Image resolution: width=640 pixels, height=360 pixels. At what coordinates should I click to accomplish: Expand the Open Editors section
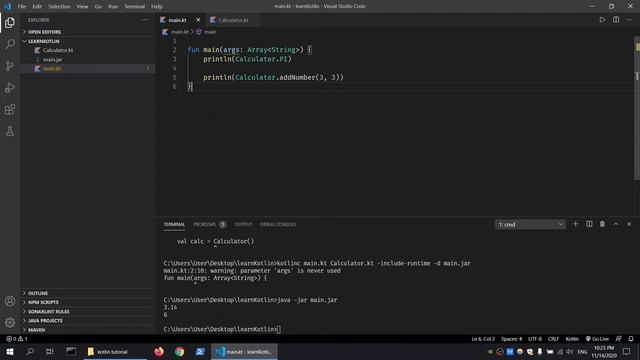pyautogui.click(x=88, y=32)
